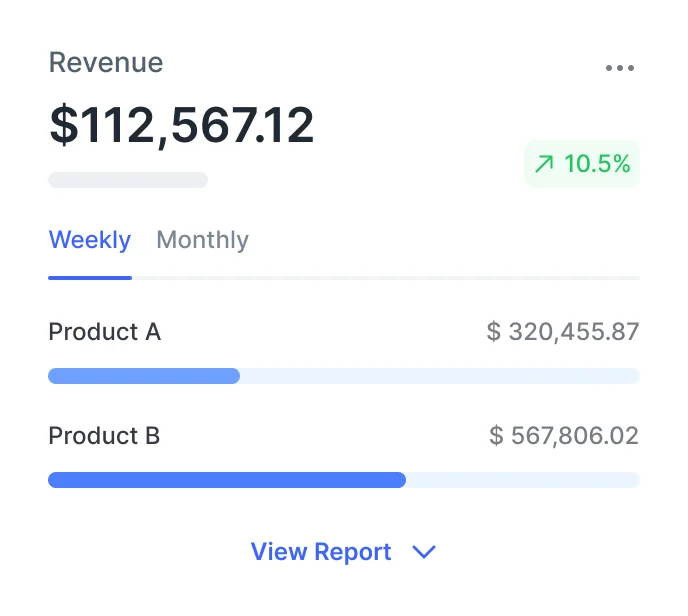This screenshot has height=616, width=688.
Task: Click the Product B label
Action: (x=104, y=436)
